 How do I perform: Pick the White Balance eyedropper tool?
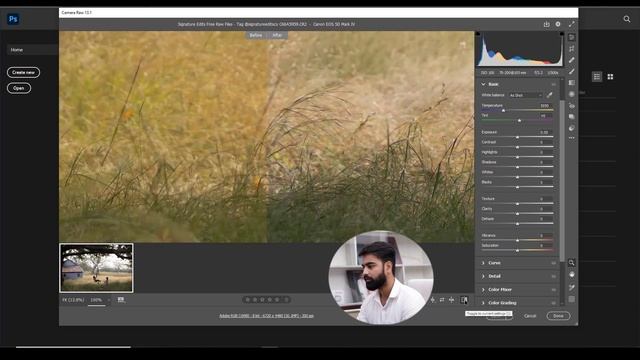549,95
